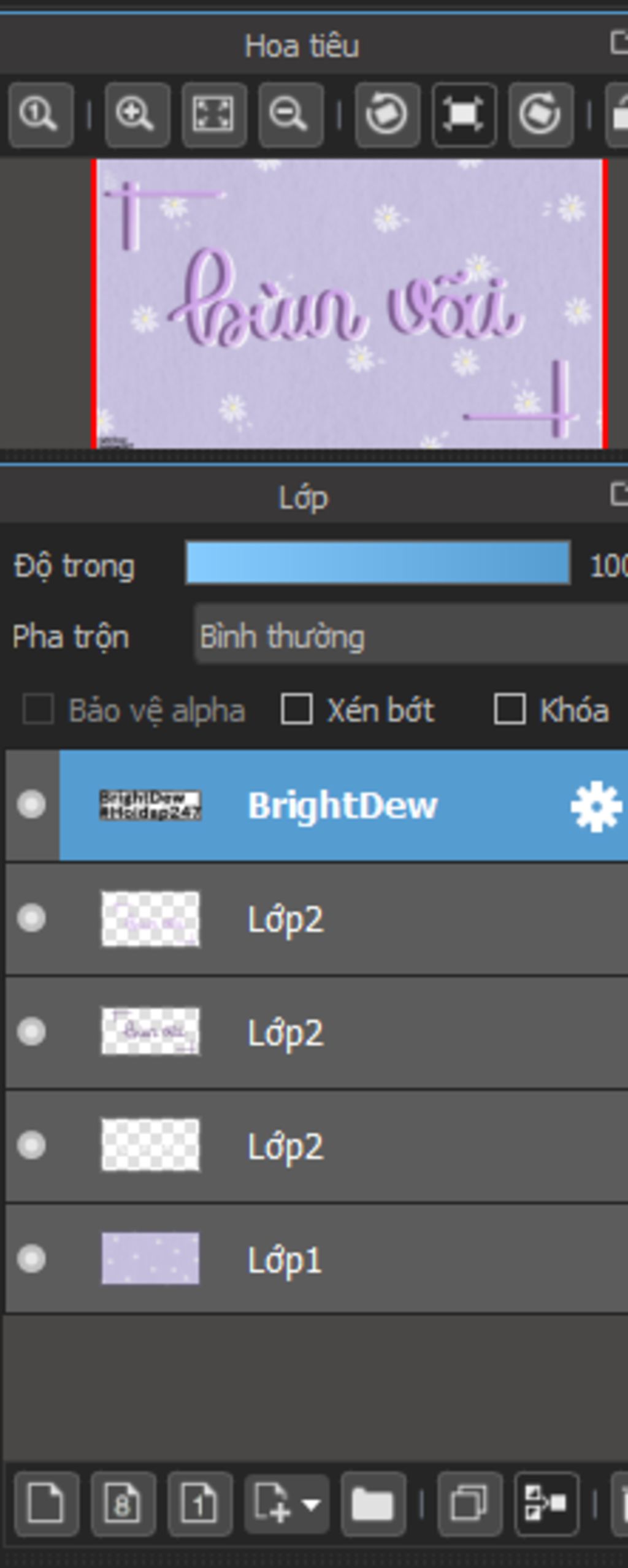Create a new layer folder

point(373,1503)
